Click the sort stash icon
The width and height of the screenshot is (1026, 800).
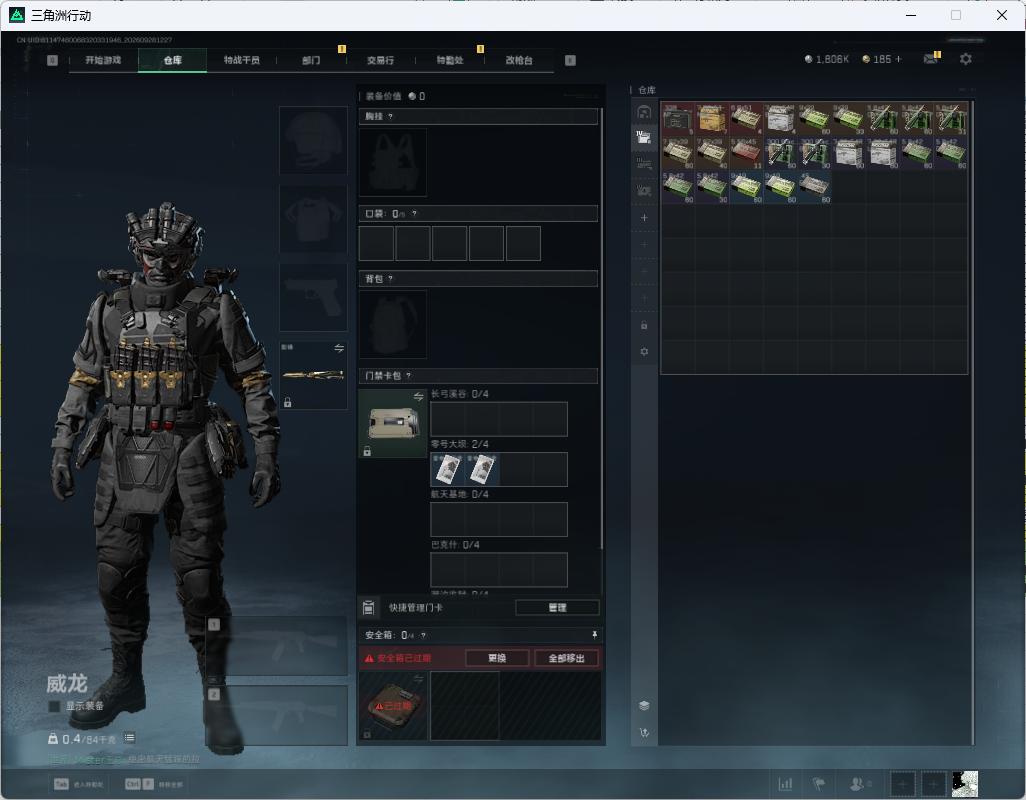[644, 733]
